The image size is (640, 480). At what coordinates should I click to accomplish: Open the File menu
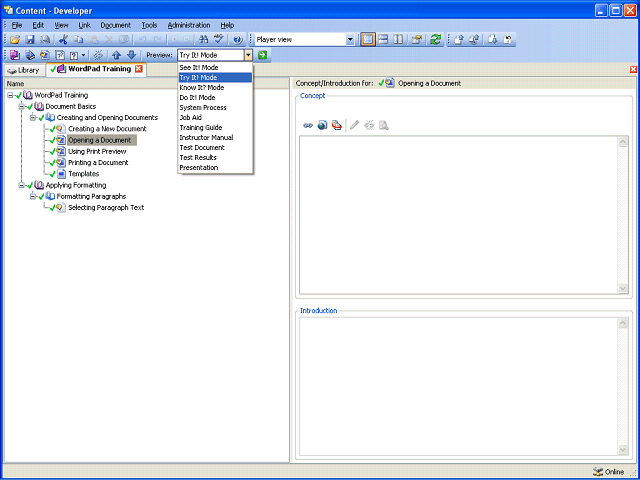point(17,25)
